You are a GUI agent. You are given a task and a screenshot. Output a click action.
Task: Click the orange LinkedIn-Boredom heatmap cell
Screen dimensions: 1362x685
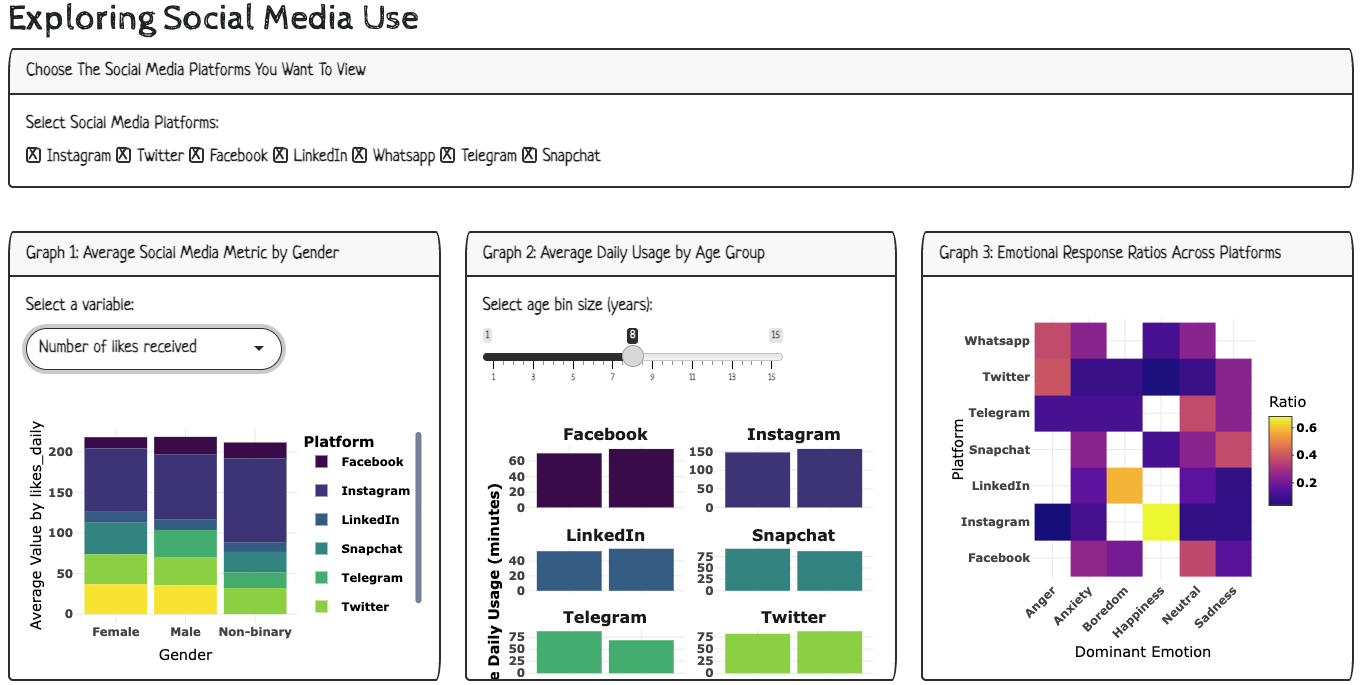coord(1125,486)
